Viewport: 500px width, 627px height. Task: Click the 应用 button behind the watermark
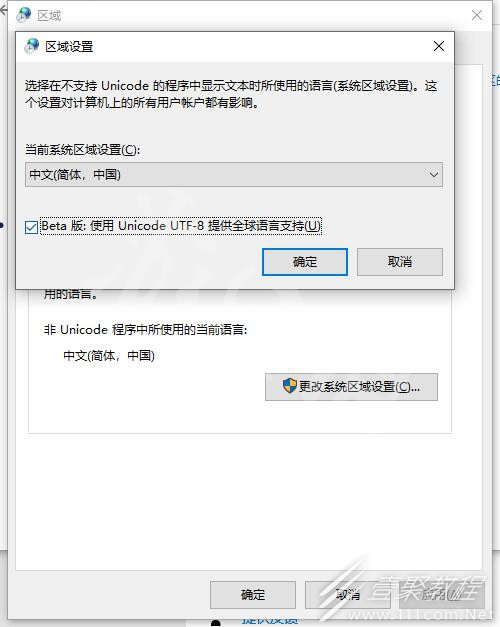pos(442,595)
